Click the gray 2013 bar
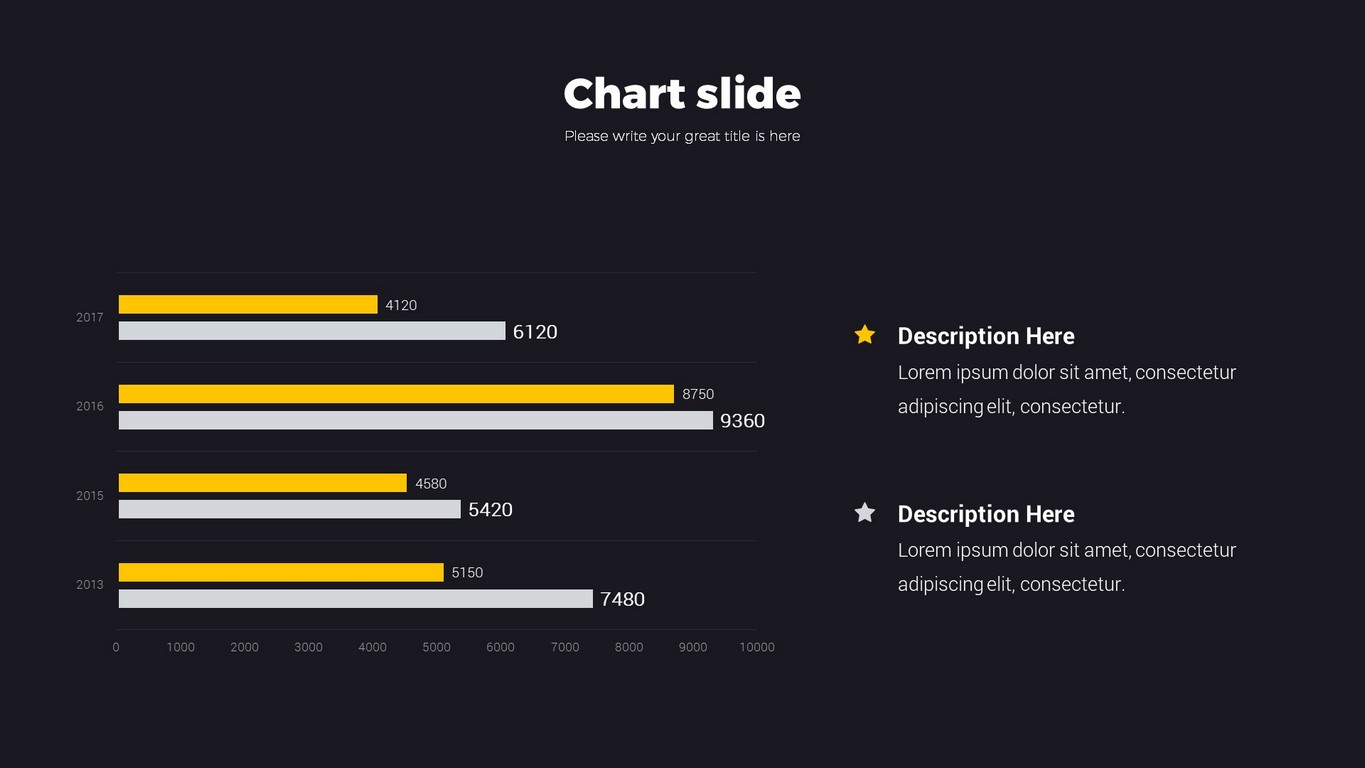Viewport: 1365px width, 768px height. (x=356, y=599)
